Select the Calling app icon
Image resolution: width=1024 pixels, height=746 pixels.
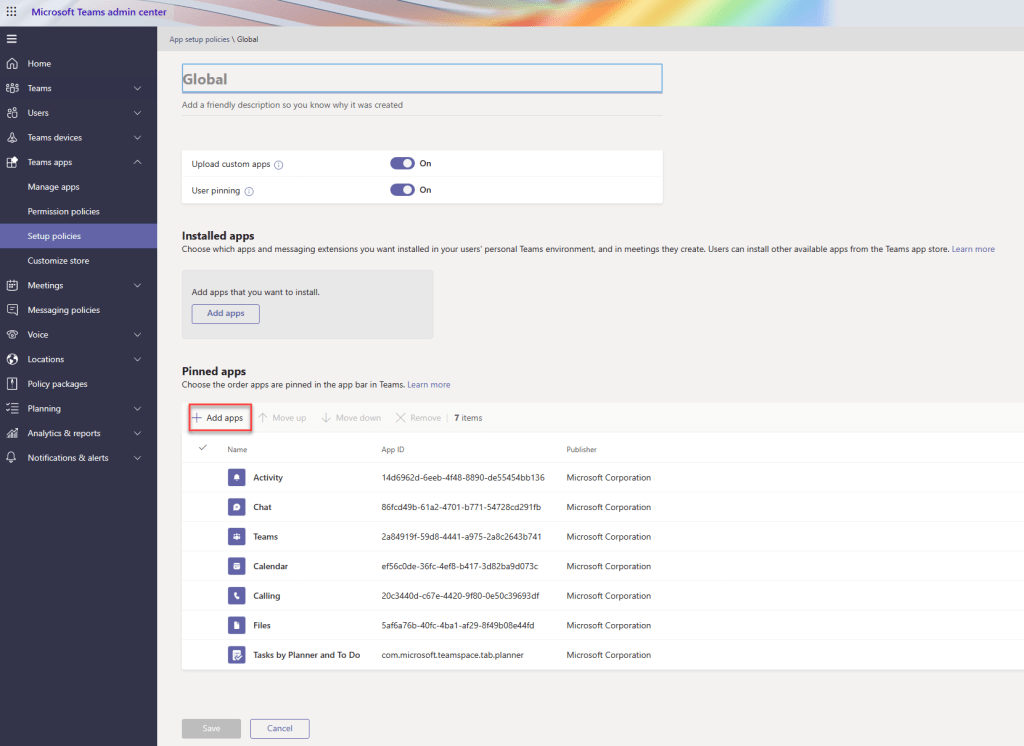(x=235, y=595)
